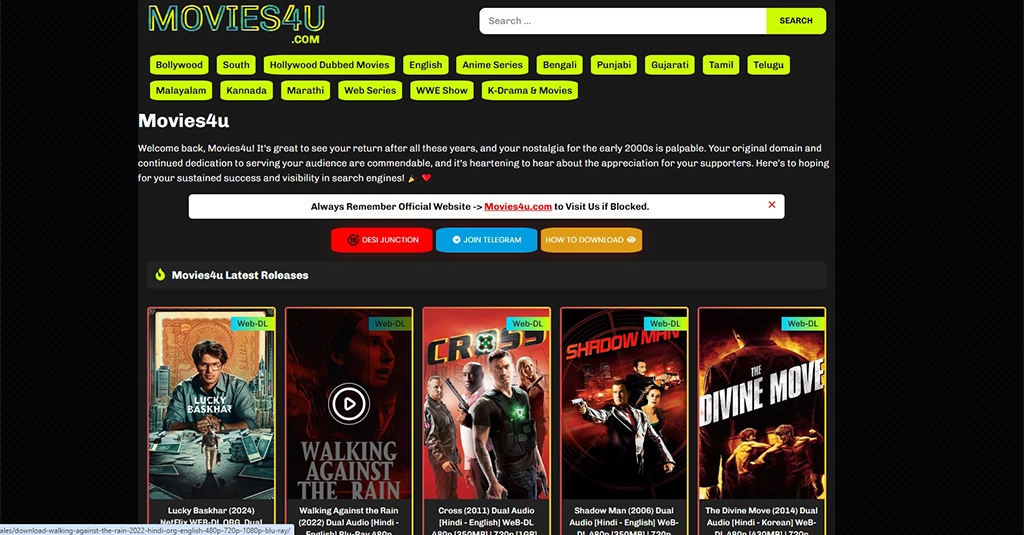Browse the Anime Series category
The width and height of the screenshot is (1024, 535).
point(492,65)
